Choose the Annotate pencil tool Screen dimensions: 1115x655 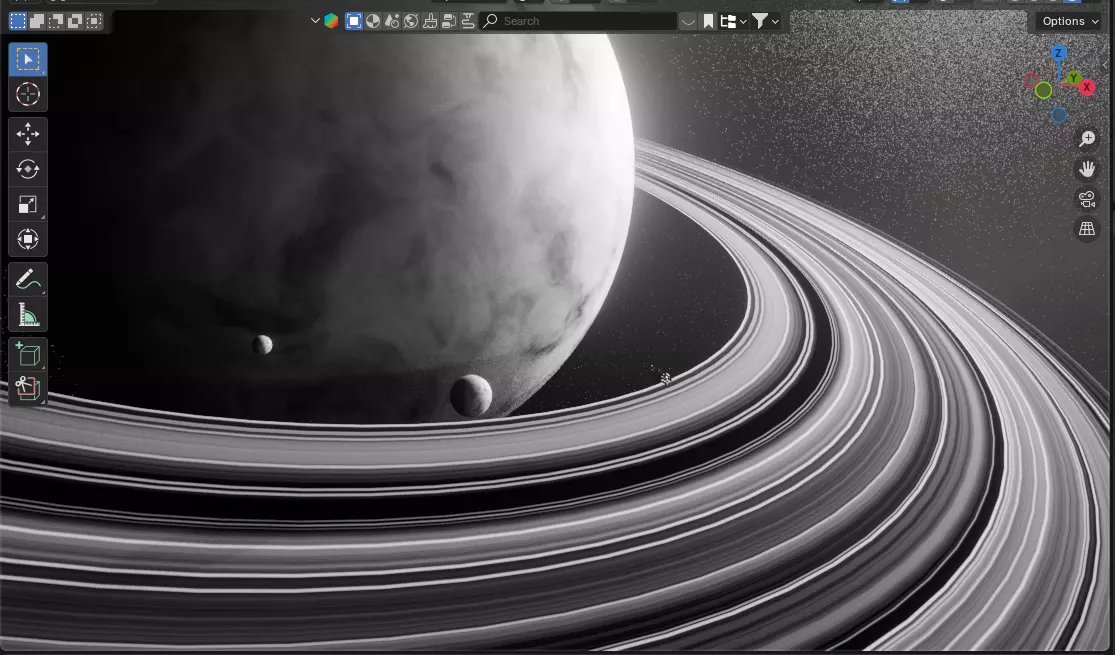(28, 279)
